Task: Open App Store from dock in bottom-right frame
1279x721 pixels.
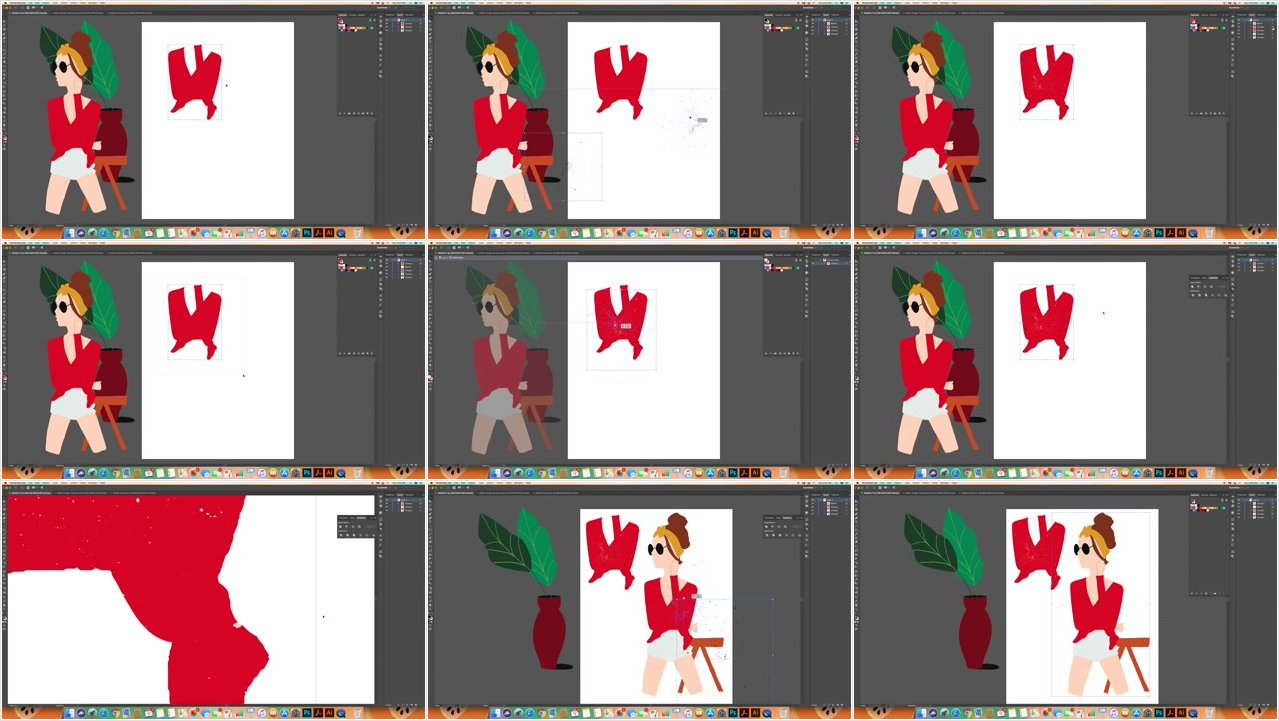Action: (1136, 713)
